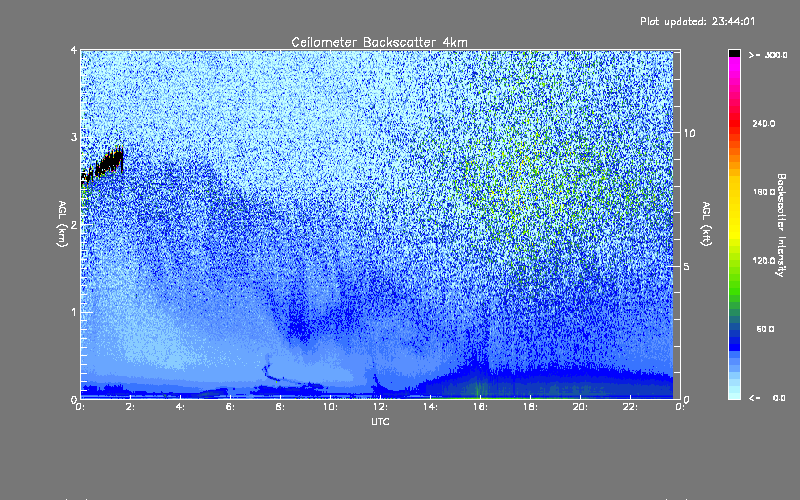
Task: Click the '5' label on the kft axis
Action: click(686, 266)
